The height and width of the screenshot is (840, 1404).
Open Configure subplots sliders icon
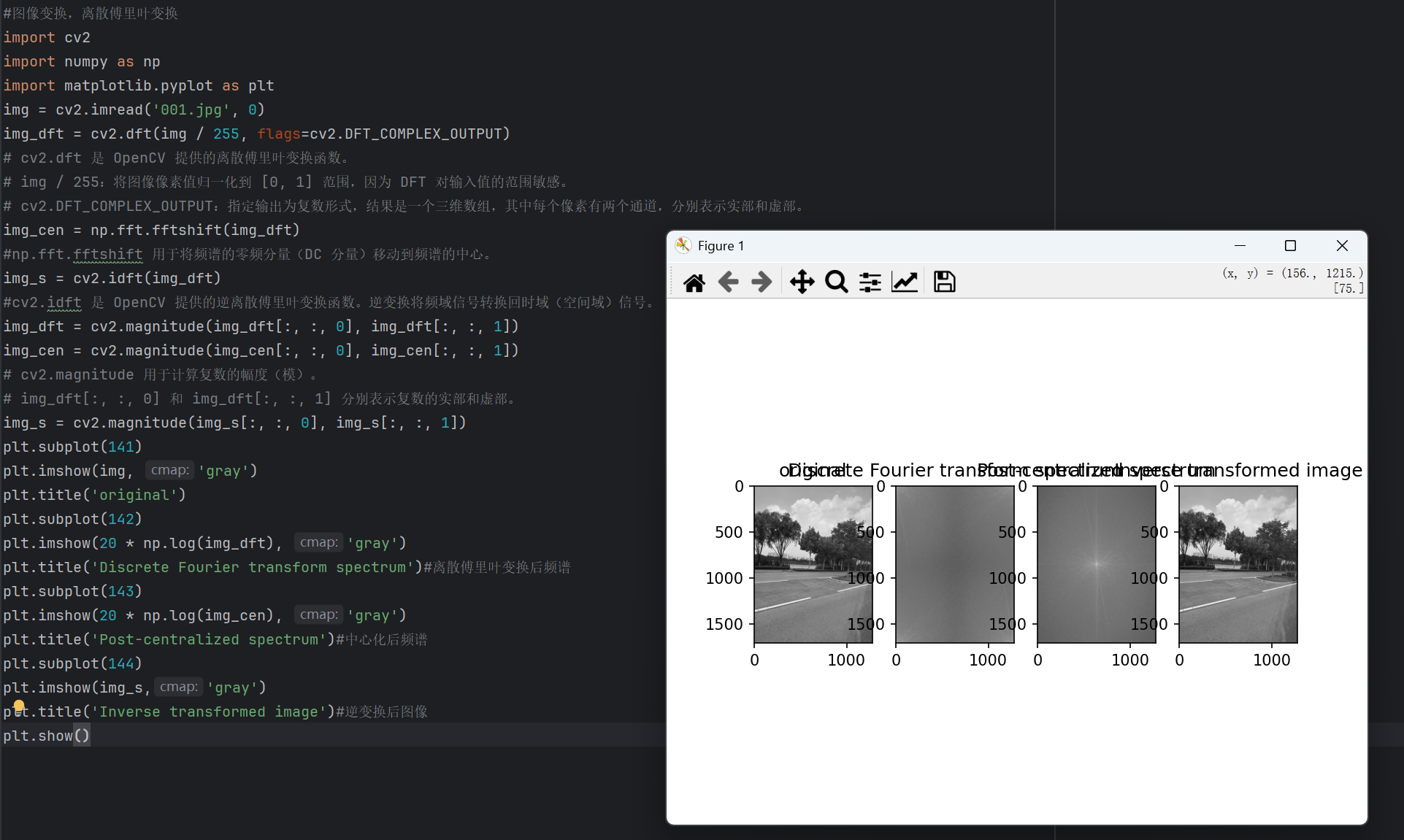pos(870,282)
